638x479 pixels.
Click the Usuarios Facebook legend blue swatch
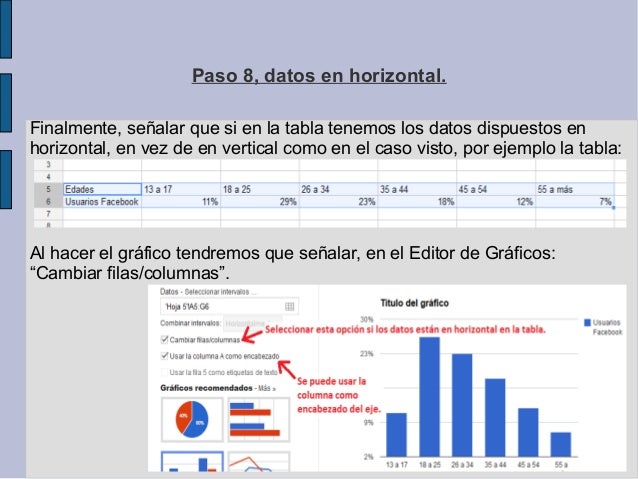(x=587, y=322)
